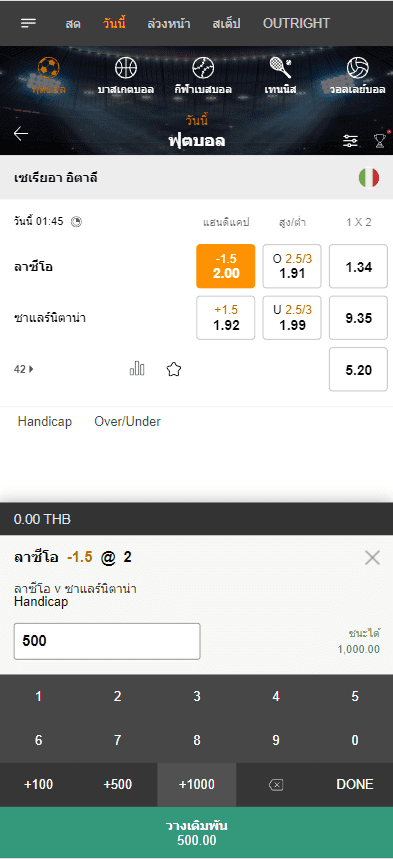The height and width of the screenshot is (859, 393).
Task: Expand the 42 more markets arrow
Action: pyautogui.click(x=24, y=369)
